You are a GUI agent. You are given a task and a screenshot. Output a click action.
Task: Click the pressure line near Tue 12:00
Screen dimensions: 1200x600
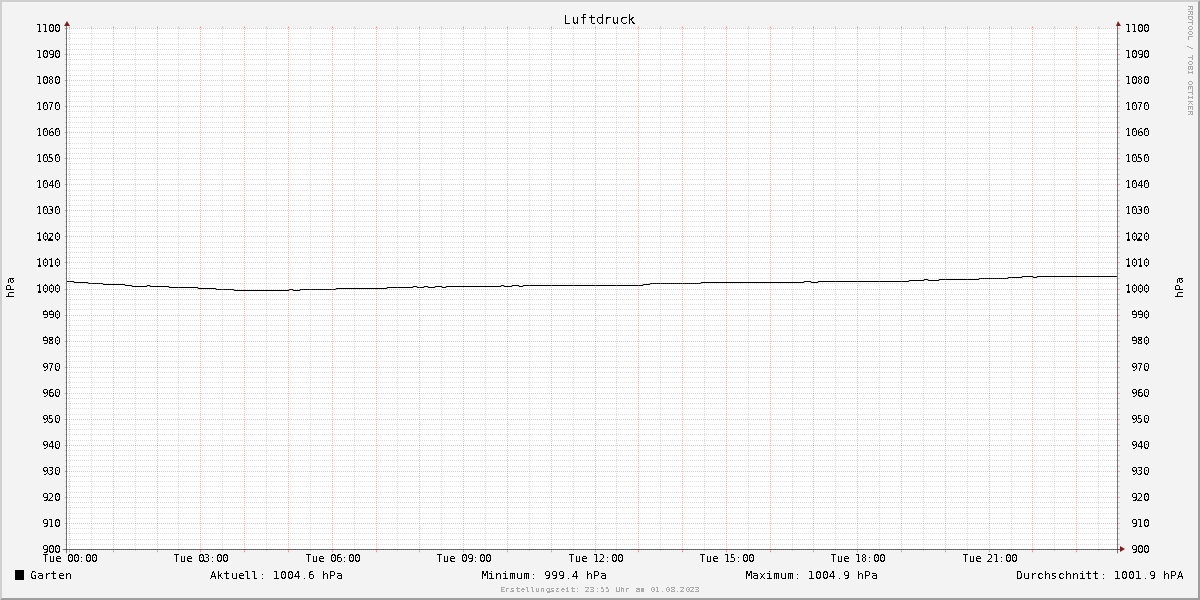pyautogui.click(x=596, y=285)
